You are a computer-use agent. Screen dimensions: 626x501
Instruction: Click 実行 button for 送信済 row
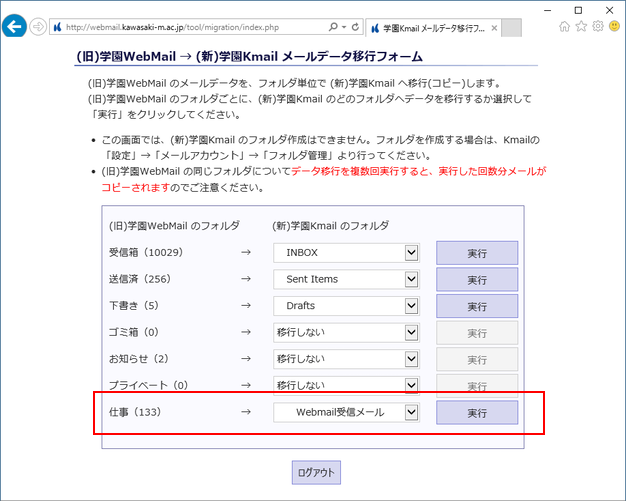click(477, 279)
